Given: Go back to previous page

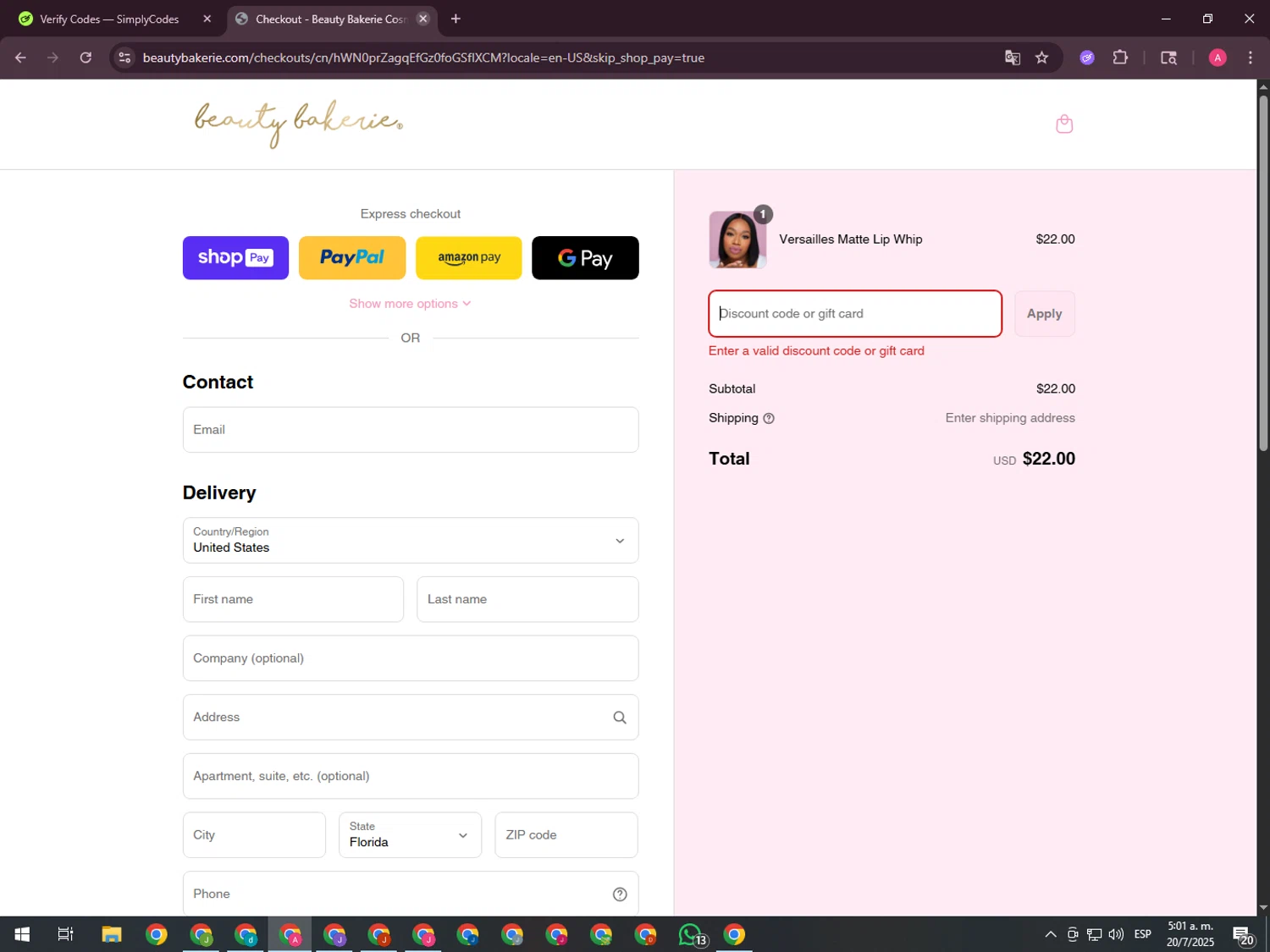Looking at the screenshot, I should (x=20, y=58).
